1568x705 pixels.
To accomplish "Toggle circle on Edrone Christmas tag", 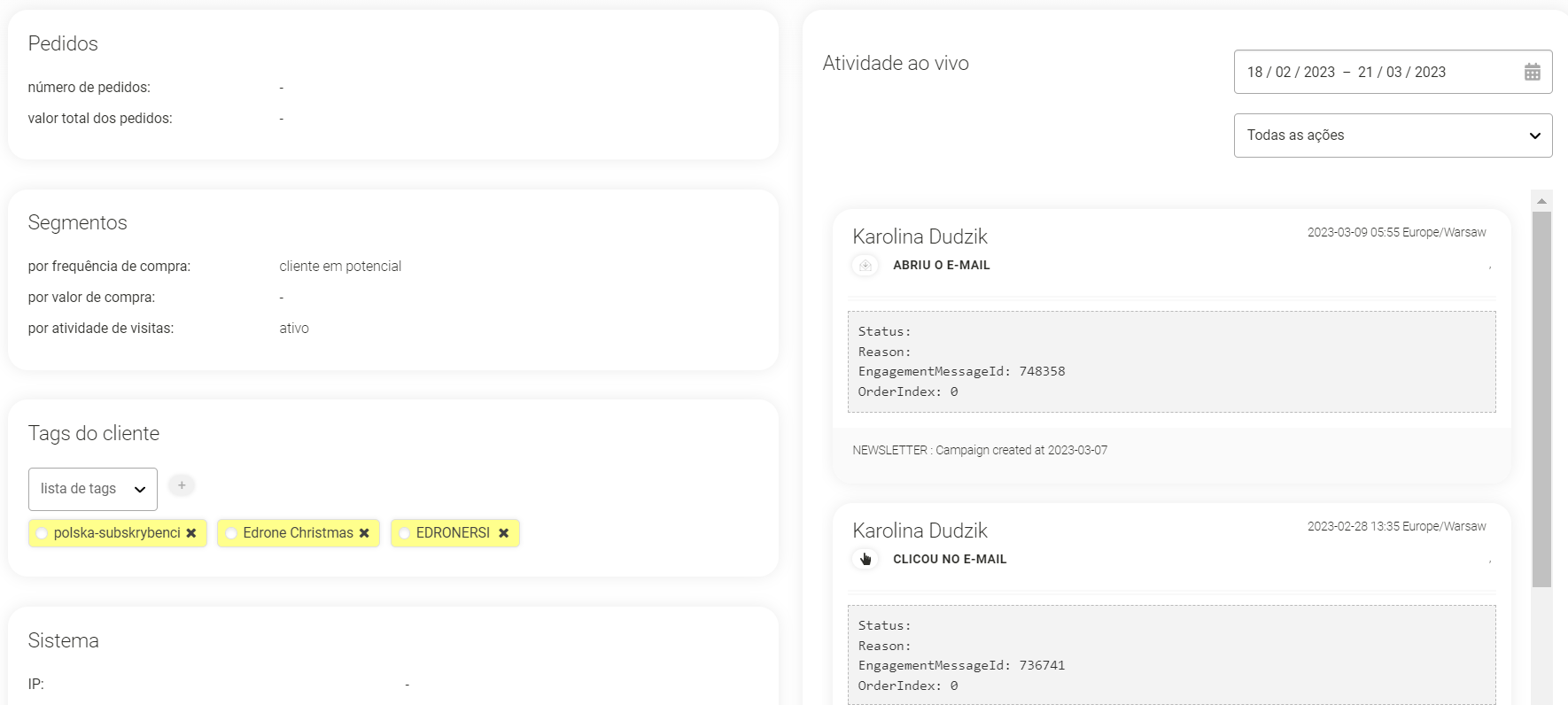I will point(231,533).
